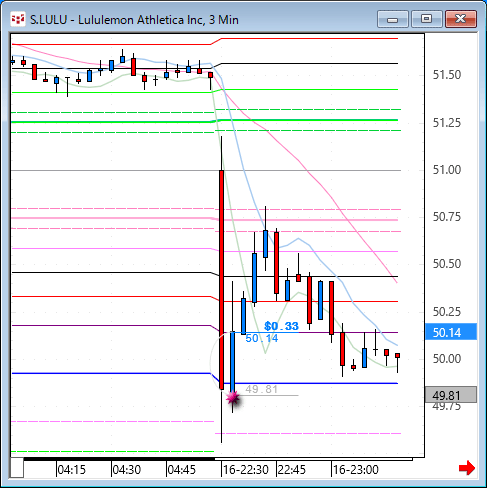Viewport: 487px width, 488px height.
Task: Select the $0.33 profit label
Action: point(281,326)
